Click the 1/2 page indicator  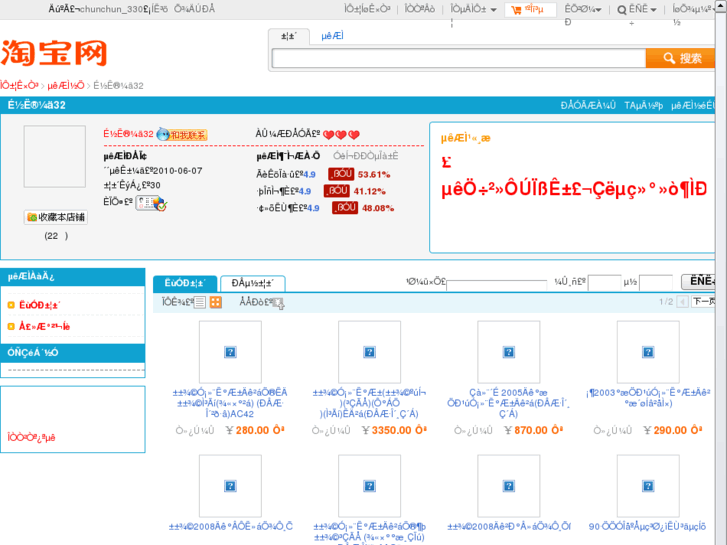(666, 301)
